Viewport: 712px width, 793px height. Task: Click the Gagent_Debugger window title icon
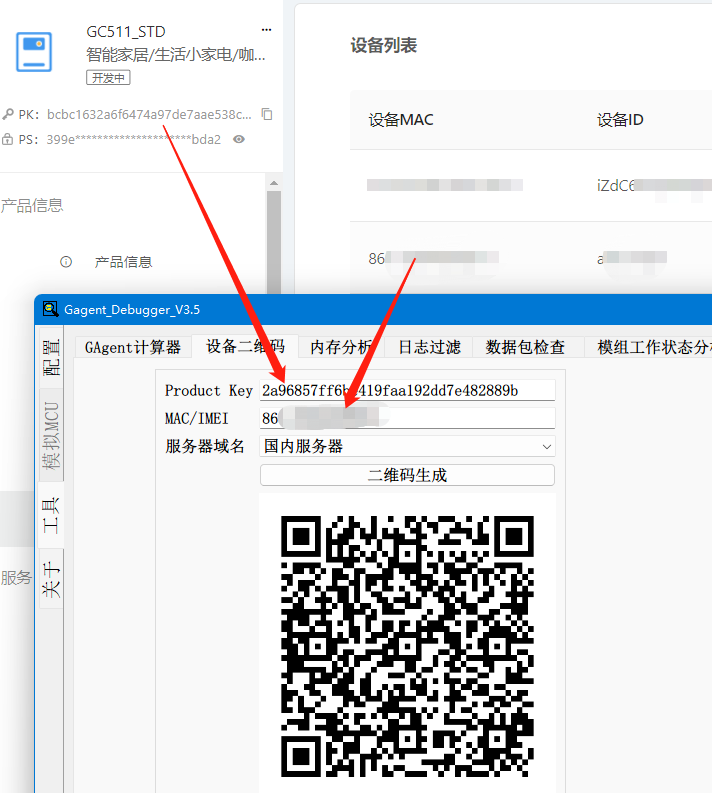click(x=50, y=309)
